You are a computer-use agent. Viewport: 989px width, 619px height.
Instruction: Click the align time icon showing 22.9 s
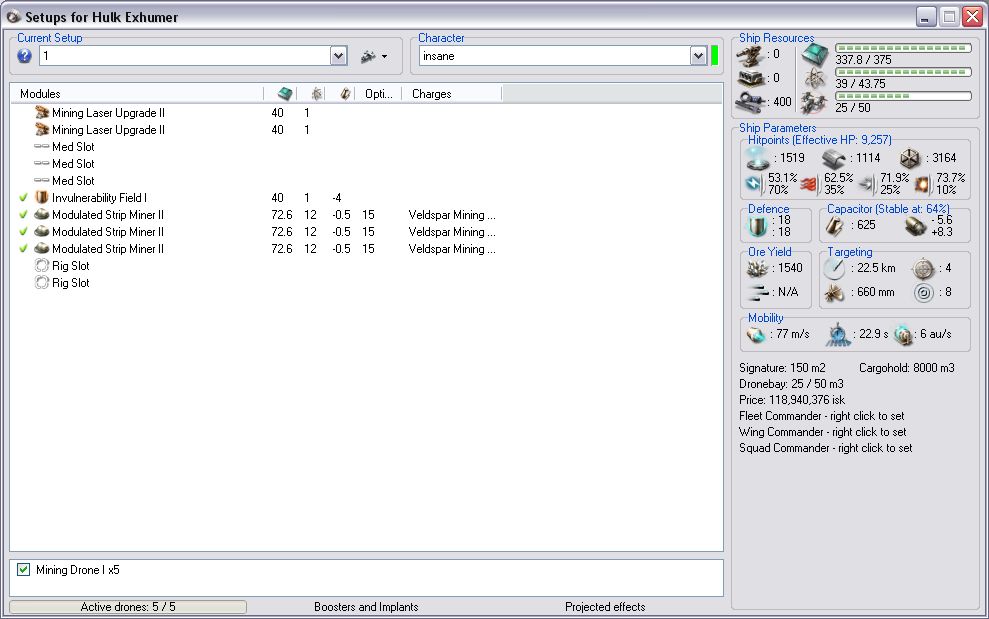click(838, 334)
